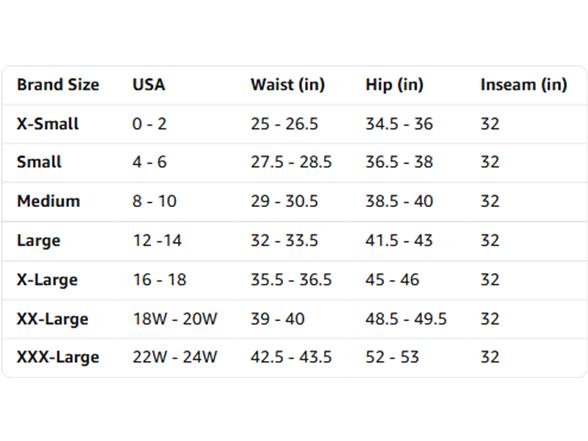Click the Inseam (in) column header
The image size is (588, 441).
tap(524, 85)
